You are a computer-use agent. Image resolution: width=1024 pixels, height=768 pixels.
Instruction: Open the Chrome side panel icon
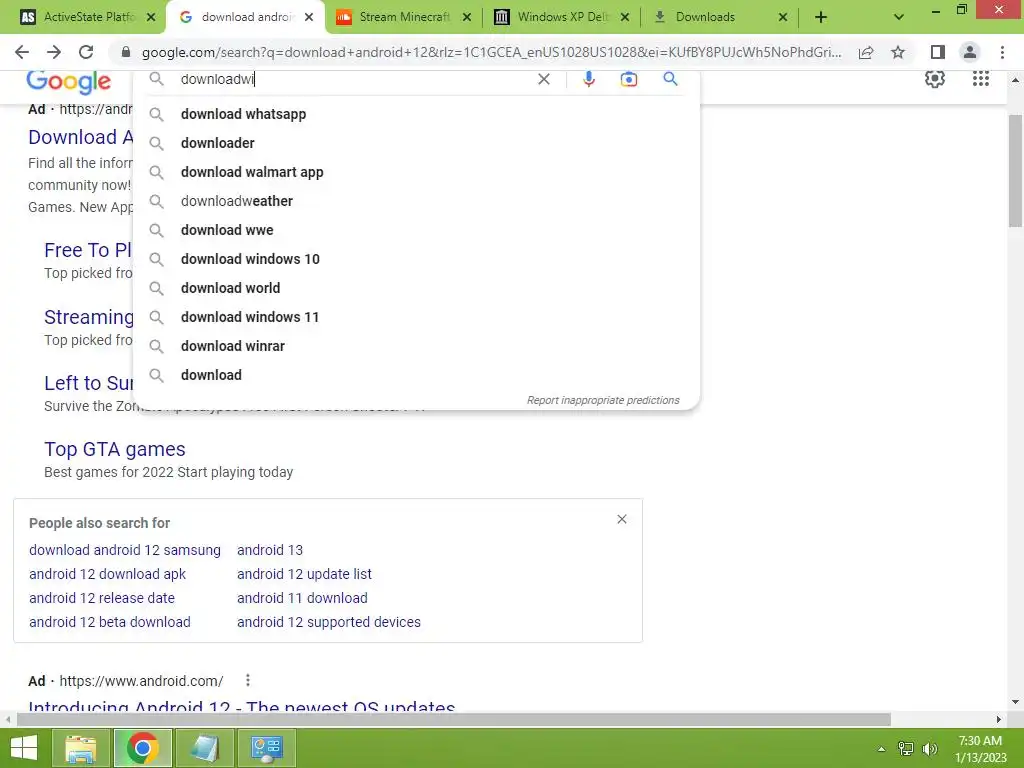click(x=938, y=52)
